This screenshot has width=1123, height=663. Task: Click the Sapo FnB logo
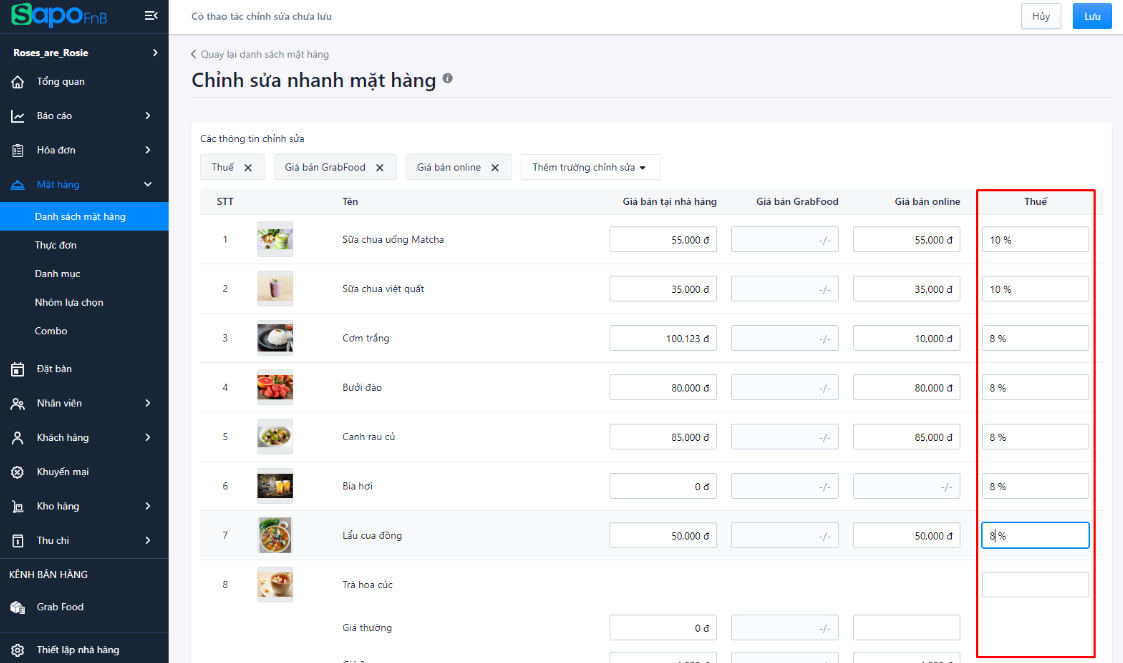click(x=59, y=15)
